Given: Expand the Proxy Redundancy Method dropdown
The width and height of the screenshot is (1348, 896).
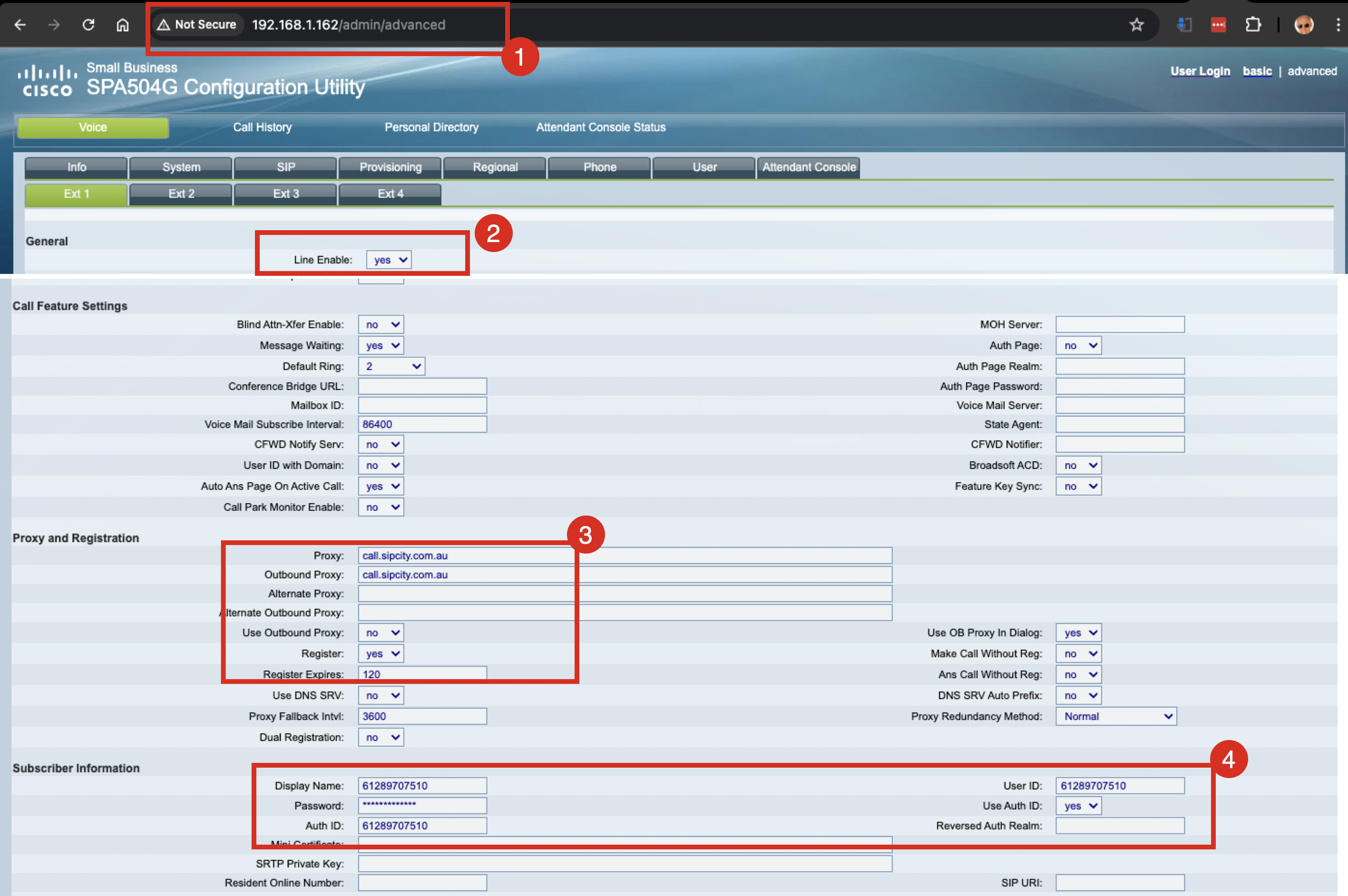Looking at the screenshot, I should 1115,716.
